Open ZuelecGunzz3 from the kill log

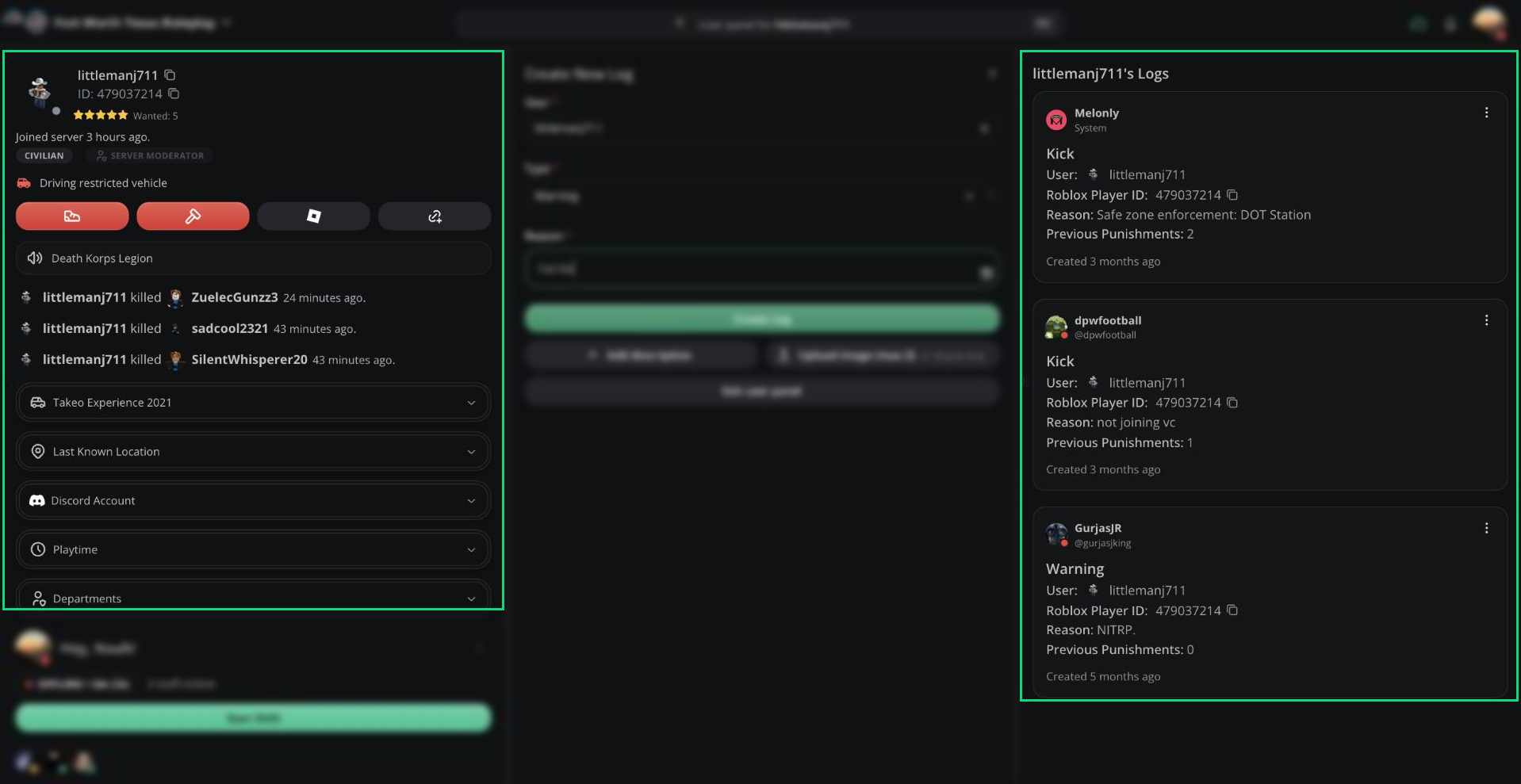[235, 297]
